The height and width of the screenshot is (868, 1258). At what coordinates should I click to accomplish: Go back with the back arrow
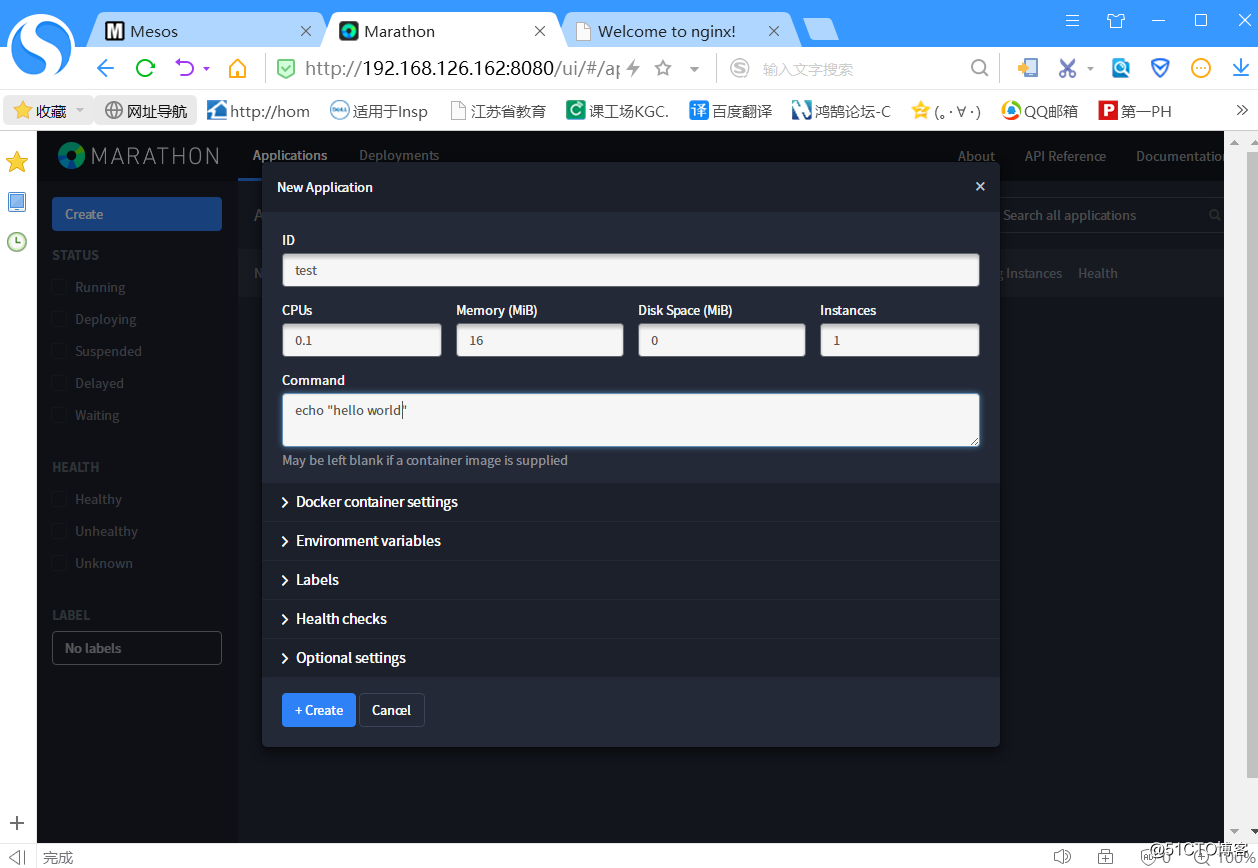(105, 68)
